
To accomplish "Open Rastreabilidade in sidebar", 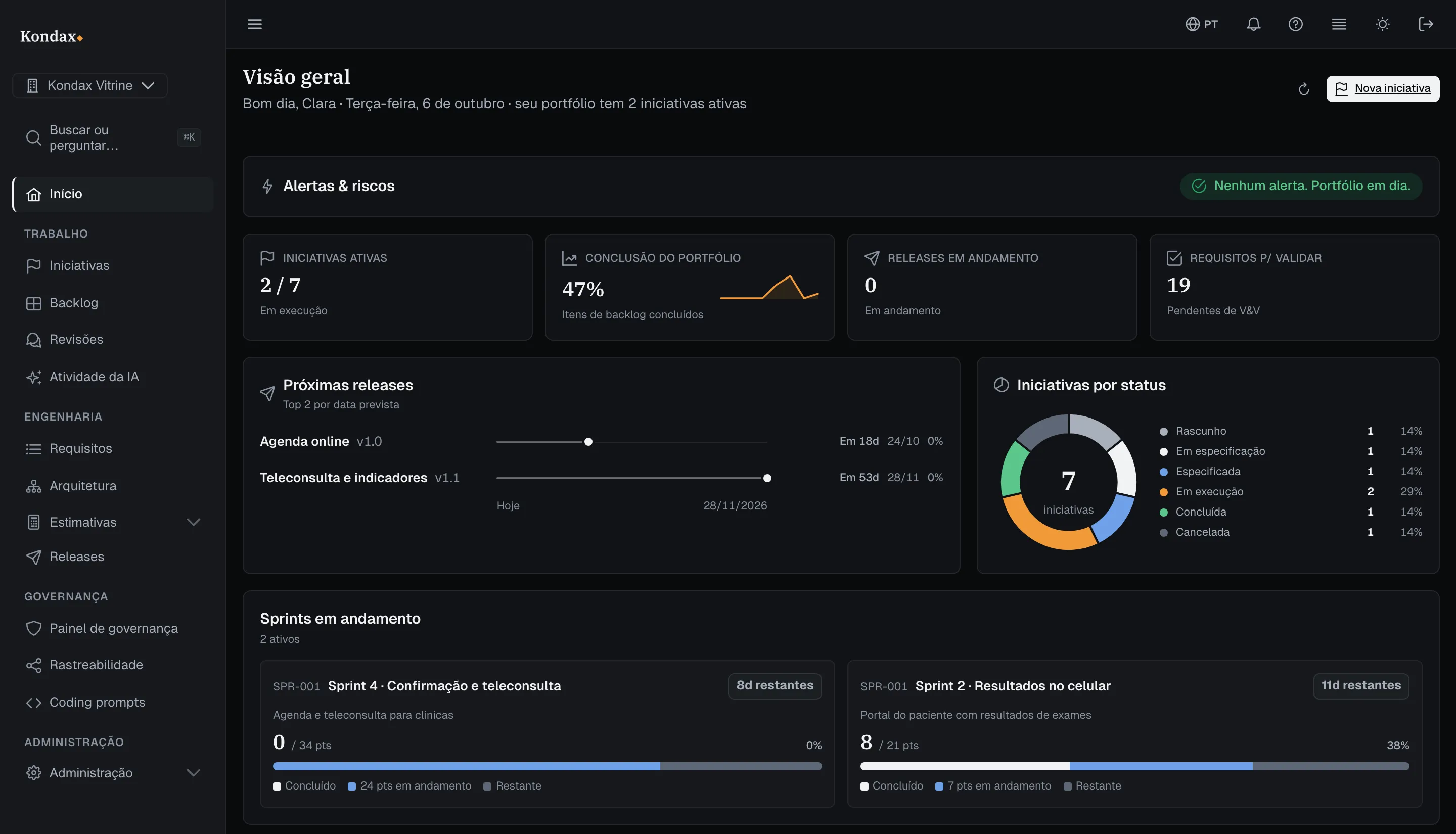I will click(113, 665).
